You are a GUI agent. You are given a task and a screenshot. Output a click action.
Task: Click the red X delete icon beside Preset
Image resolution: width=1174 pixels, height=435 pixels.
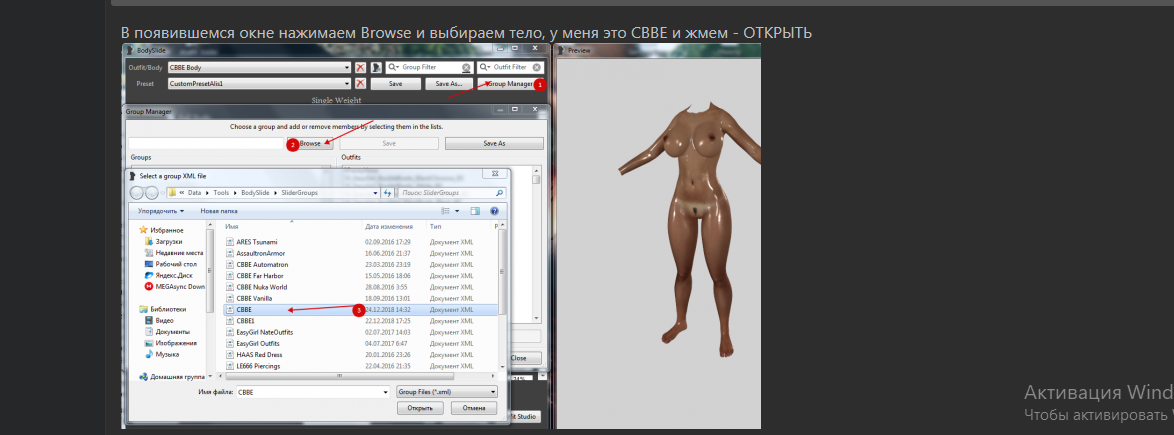tap(360, 84)
